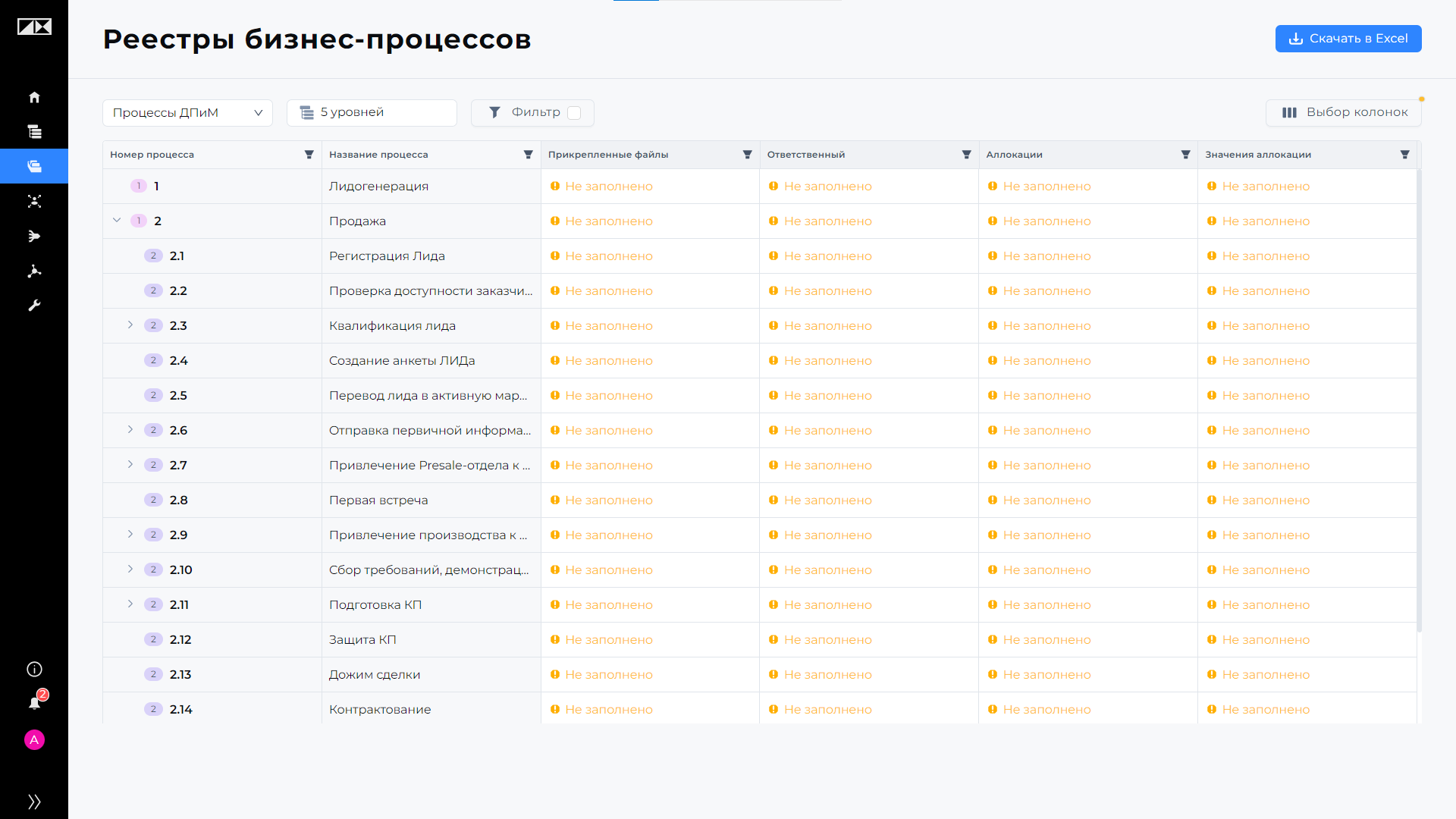Filter the Номер процесса column
Image resolution: width=1456 pixels, height=819 pixels.
tap(309, 155)
